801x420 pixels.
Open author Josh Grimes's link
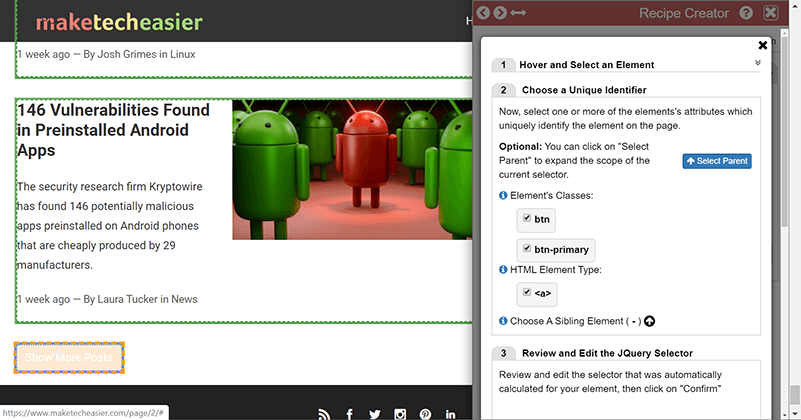[127, 54]
